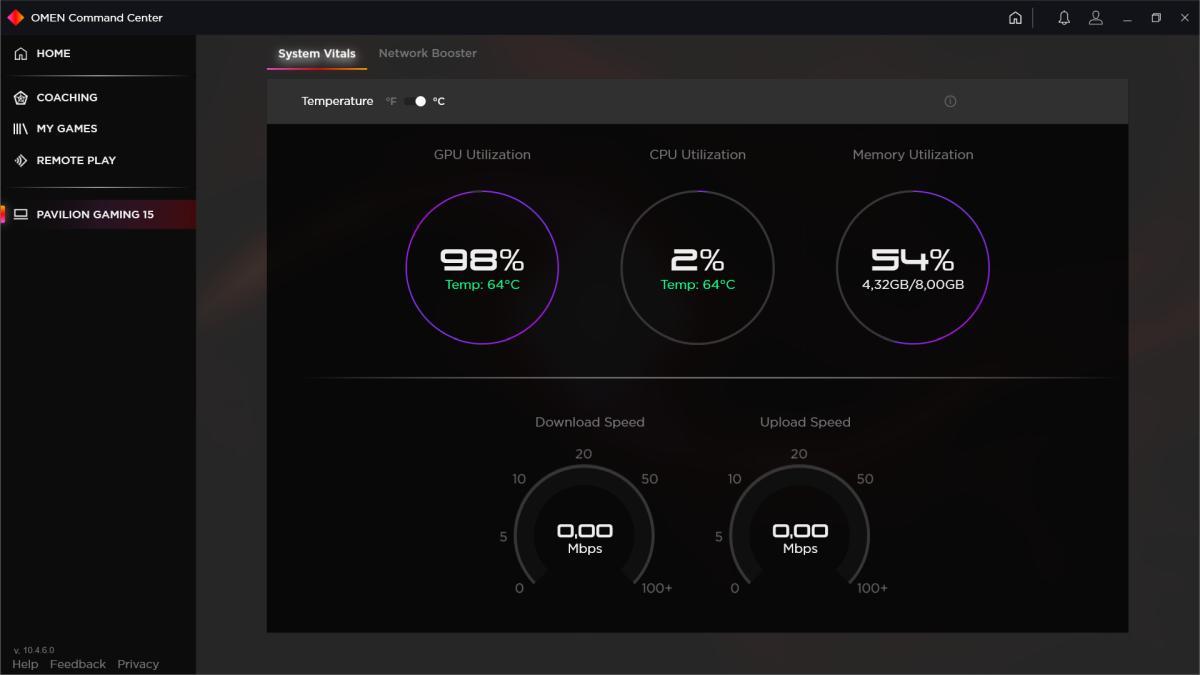This screenshot has width=1200, height=675.
Task: Click the OMEN Command Center window title
Action: pyautogui.click(x=97, y=18)
